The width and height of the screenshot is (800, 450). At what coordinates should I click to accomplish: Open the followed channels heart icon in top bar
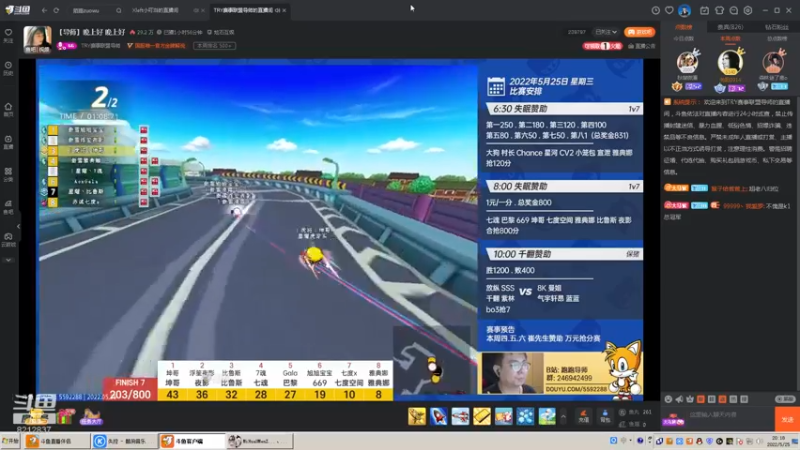click(x=669, y=10)
